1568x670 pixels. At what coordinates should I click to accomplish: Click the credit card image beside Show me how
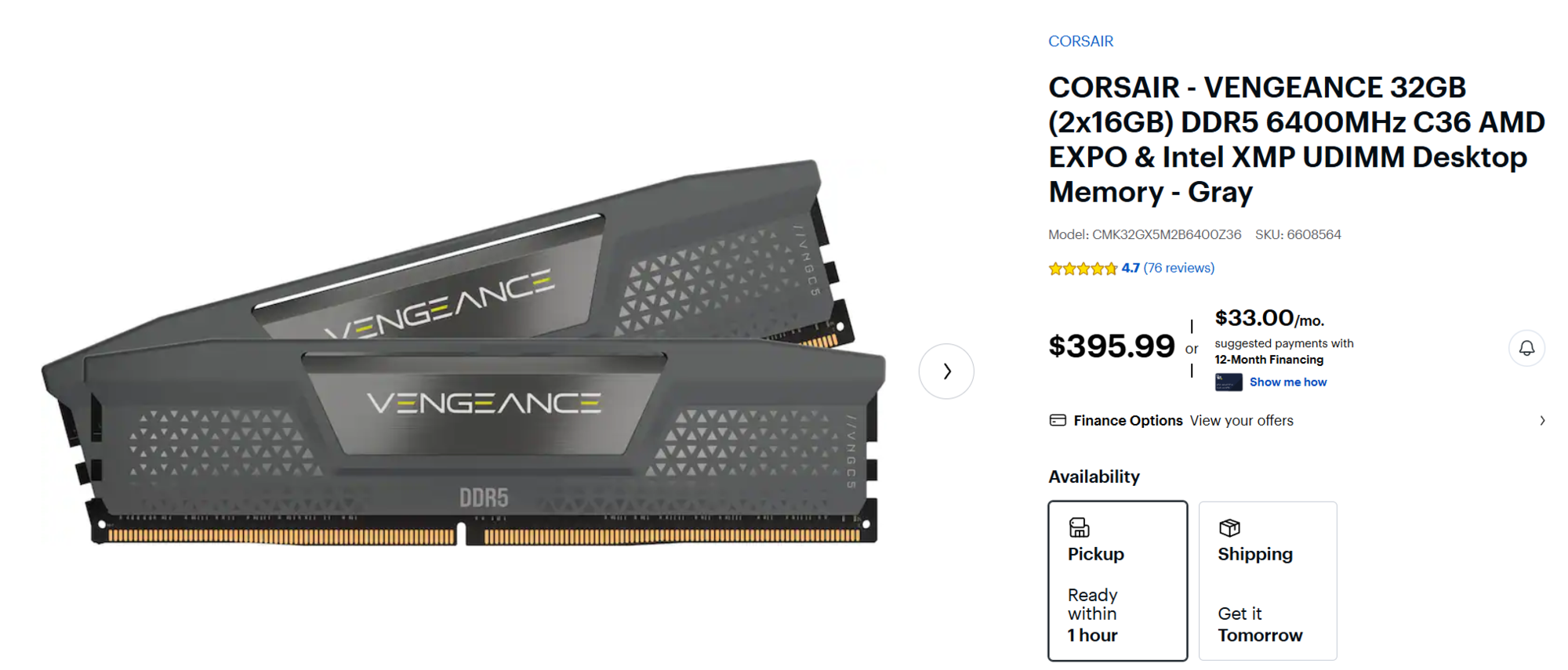click(x=1229, y=382)
